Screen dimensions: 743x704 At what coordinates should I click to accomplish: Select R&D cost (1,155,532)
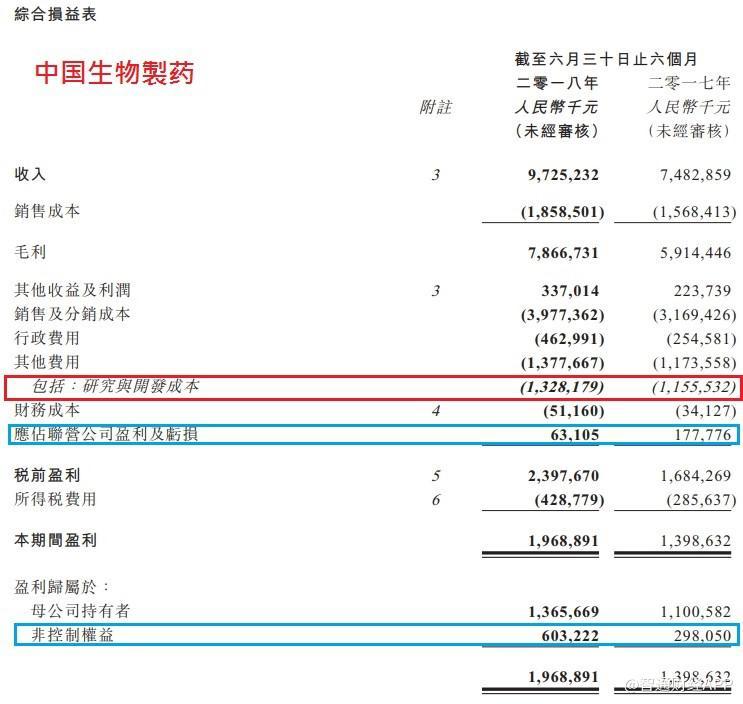point(694,388)
